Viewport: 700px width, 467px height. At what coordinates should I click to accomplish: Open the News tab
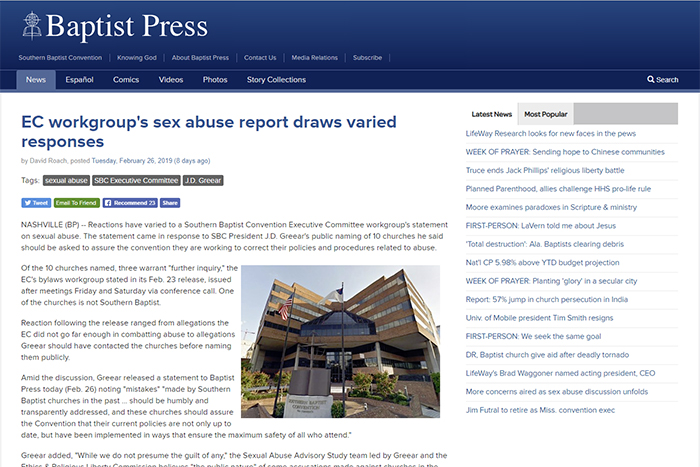point(36,80)
